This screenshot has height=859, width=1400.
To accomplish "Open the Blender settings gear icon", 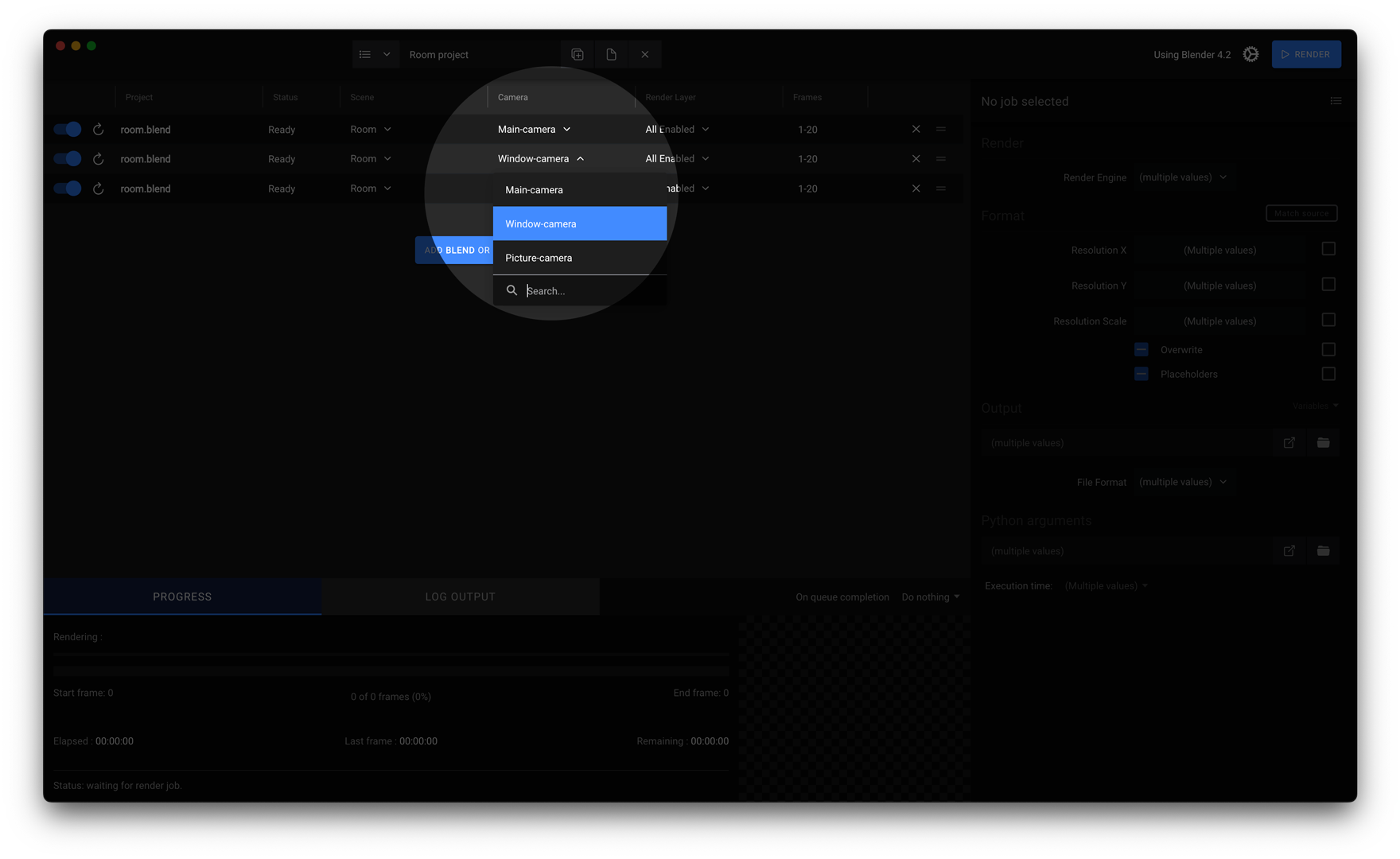I will click(x=1250, y=54).
